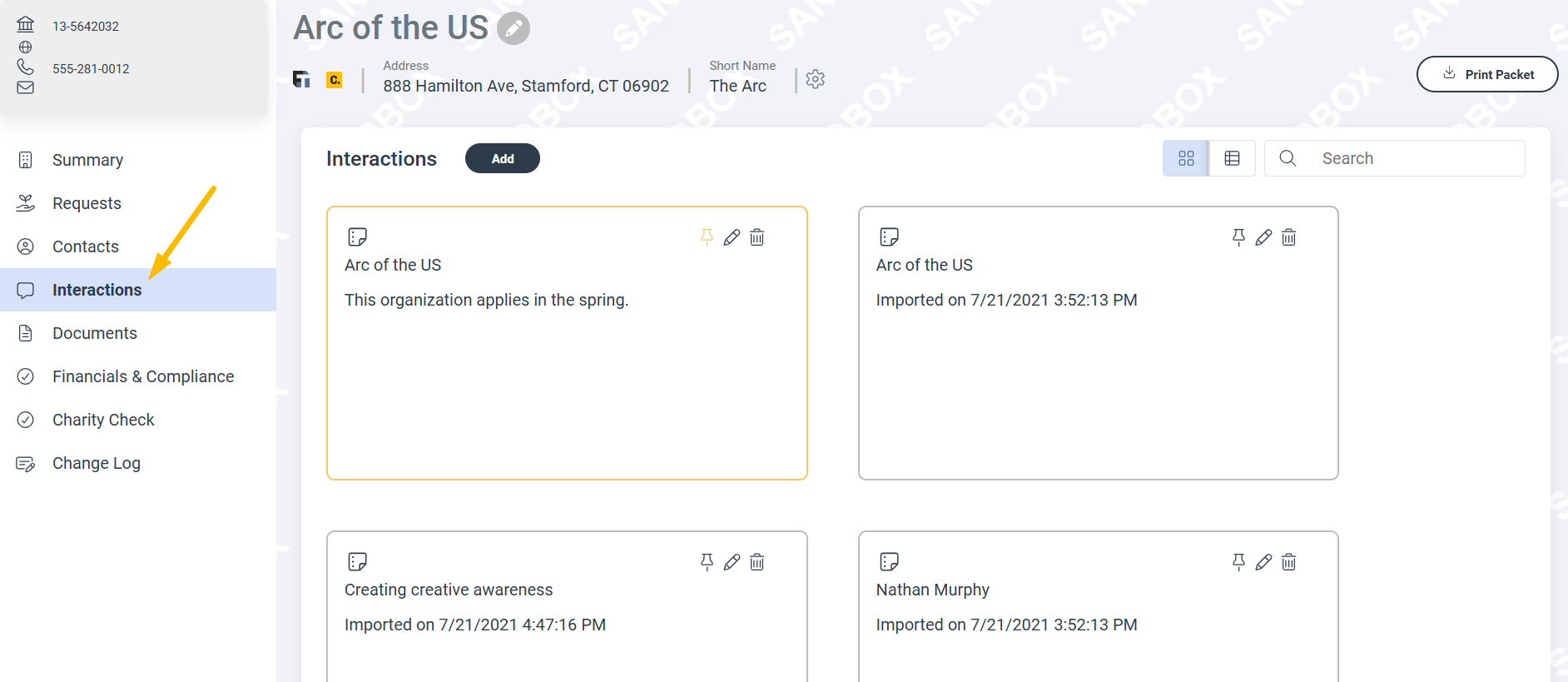Edit the Creating creative awareness note
Image resolution: width=1568 pixels, height=682 pixels.
[x=732, y=562]
